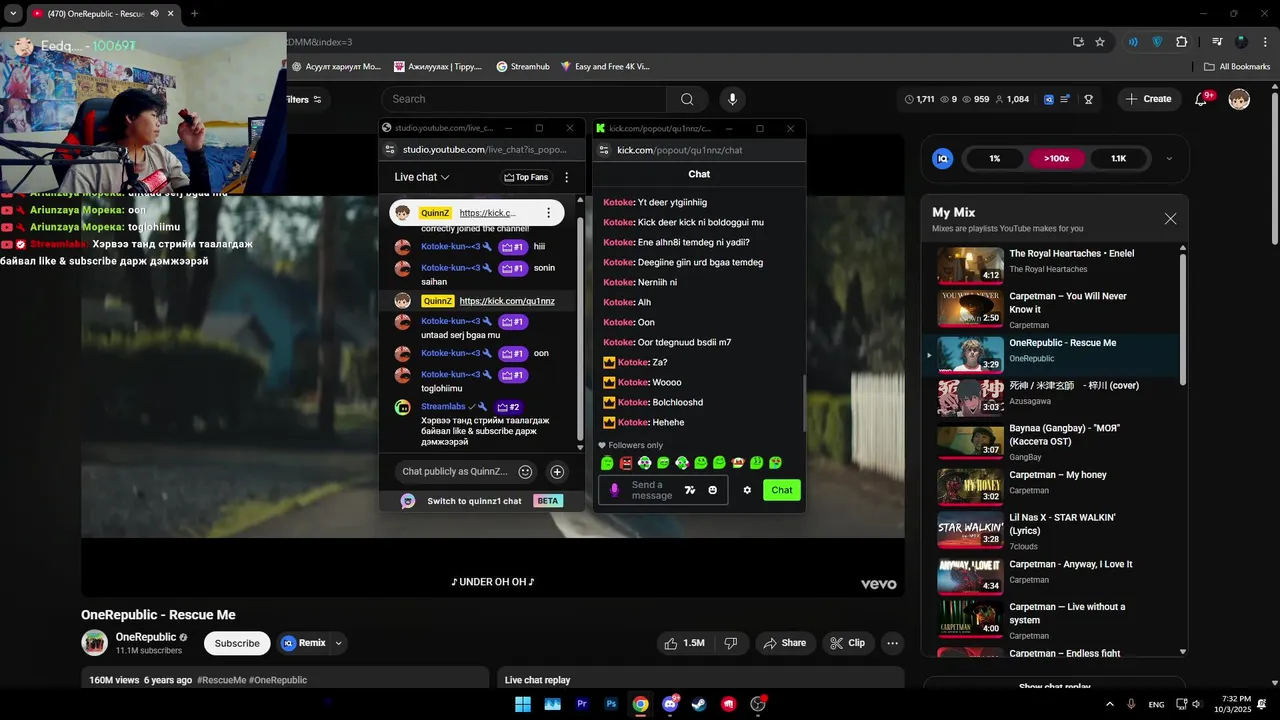This screenshot has width=1280, height=720.
Task: Open Photoshop from the taskbar
Action: 611,704
